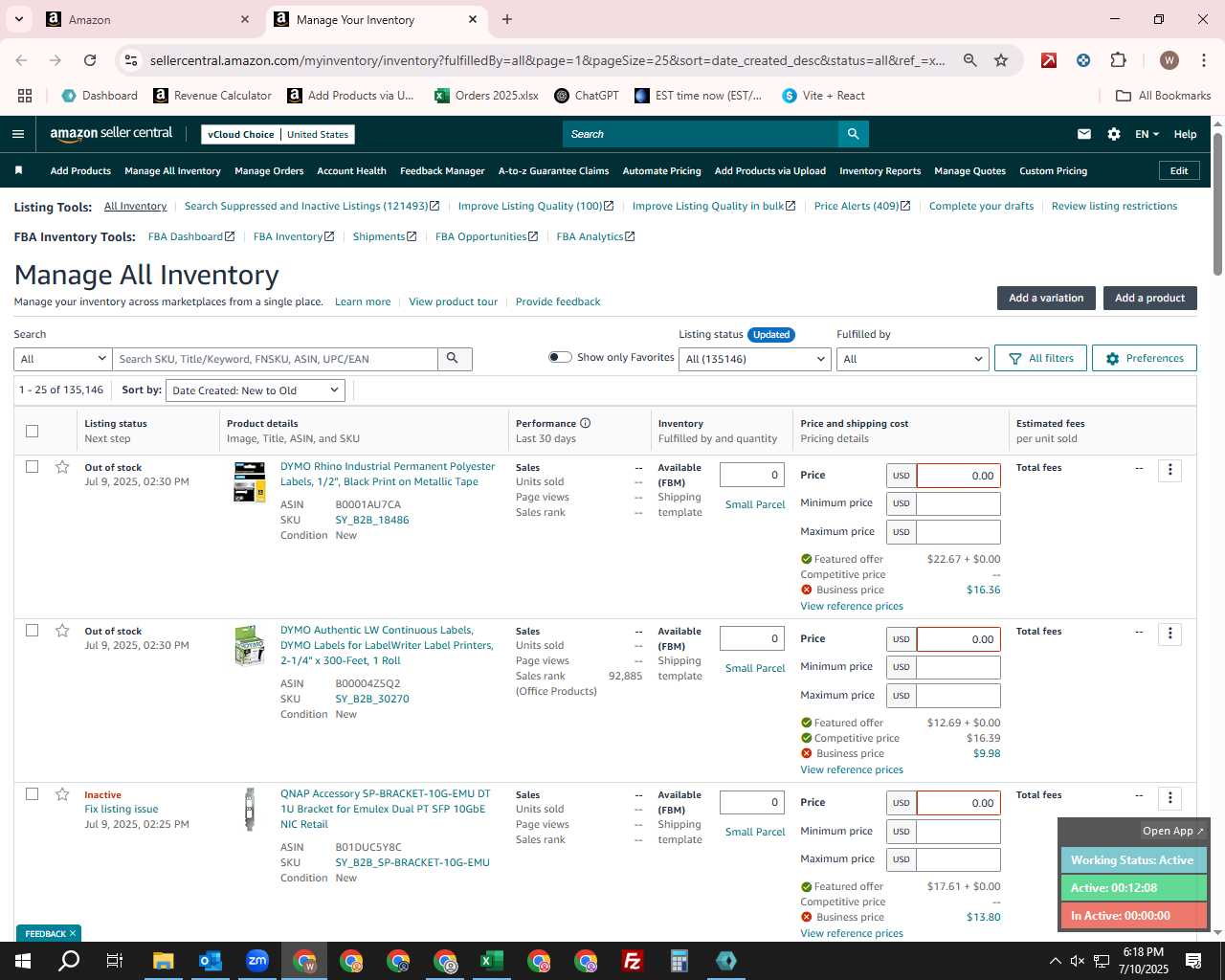
Task: Open FileZilla from the taskbar
Action: 633,961
